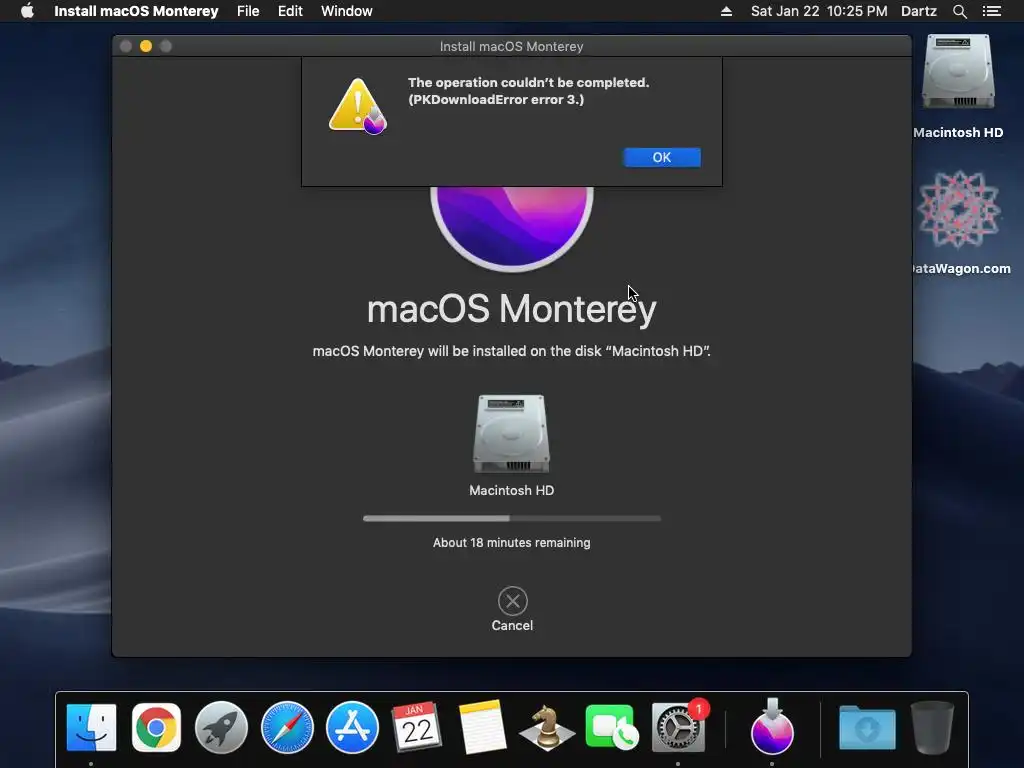Open the Downloads folder in Dock

coord(867,728)
